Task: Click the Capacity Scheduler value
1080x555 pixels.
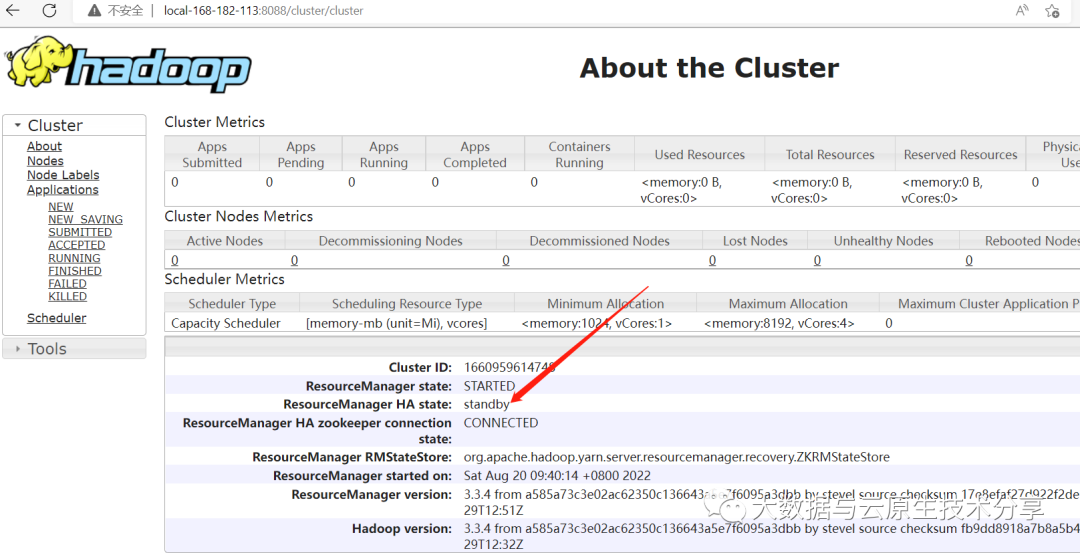Action: pyautogui.click(x=226, y=323)
